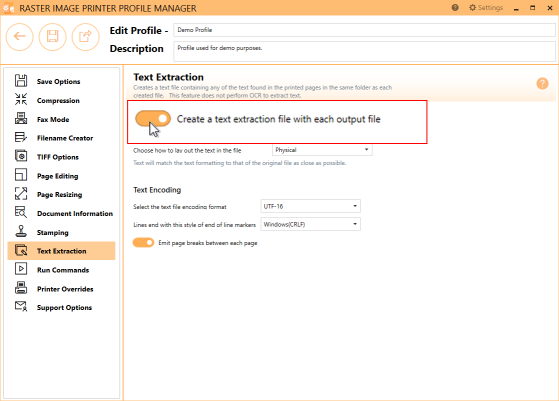The image size is (559, 401).
Task: Click the back arrow icon
Action: (x=20, y=36)
